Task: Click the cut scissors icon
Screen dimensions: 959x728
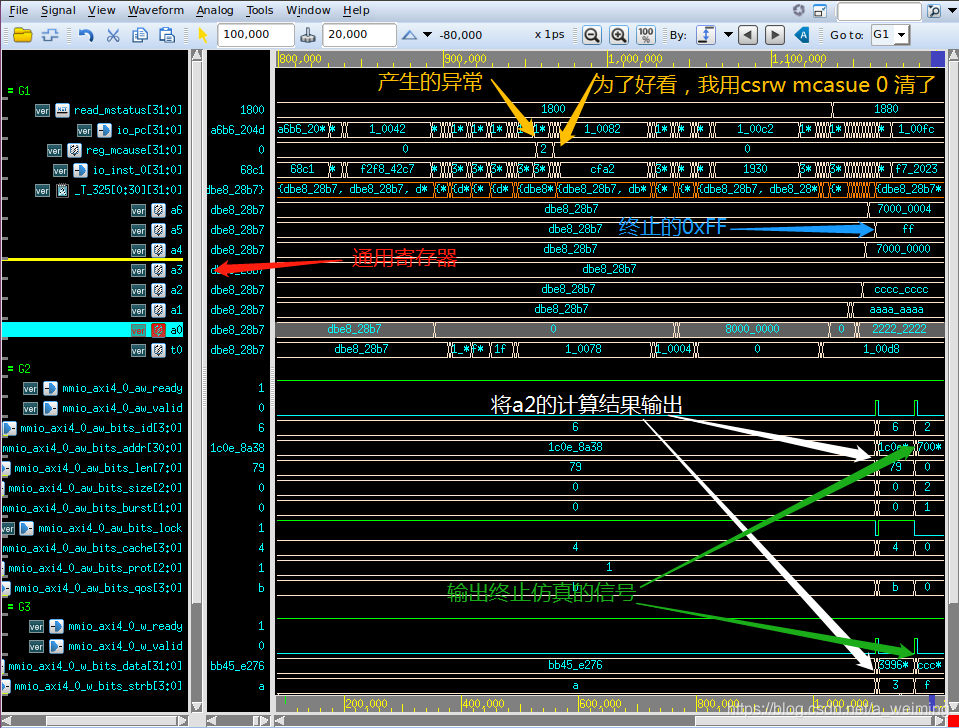Action: (x=113, y=35)
